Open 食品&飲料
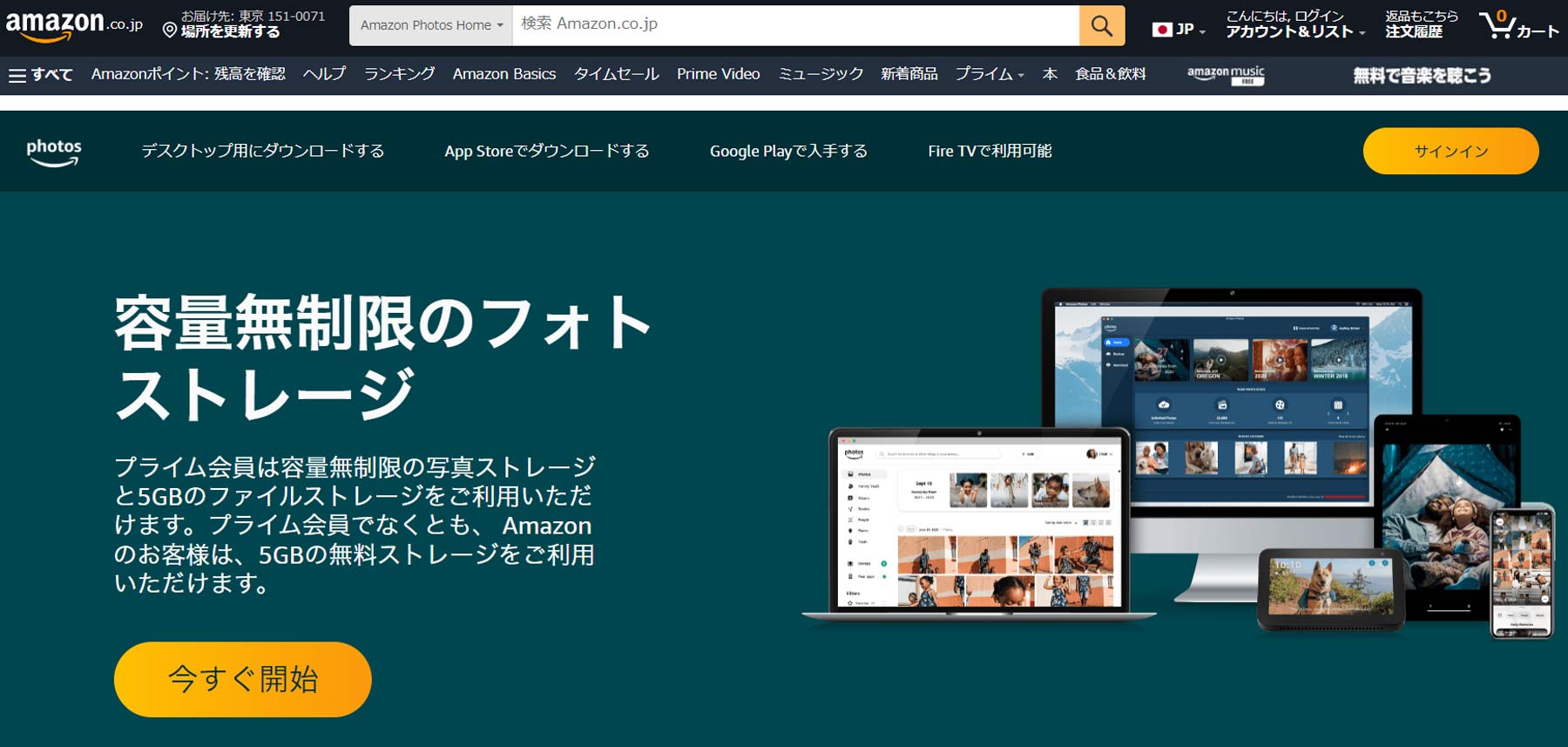Image resolution: width=1568 pixels, height=747 pixels. (1111, 75)
